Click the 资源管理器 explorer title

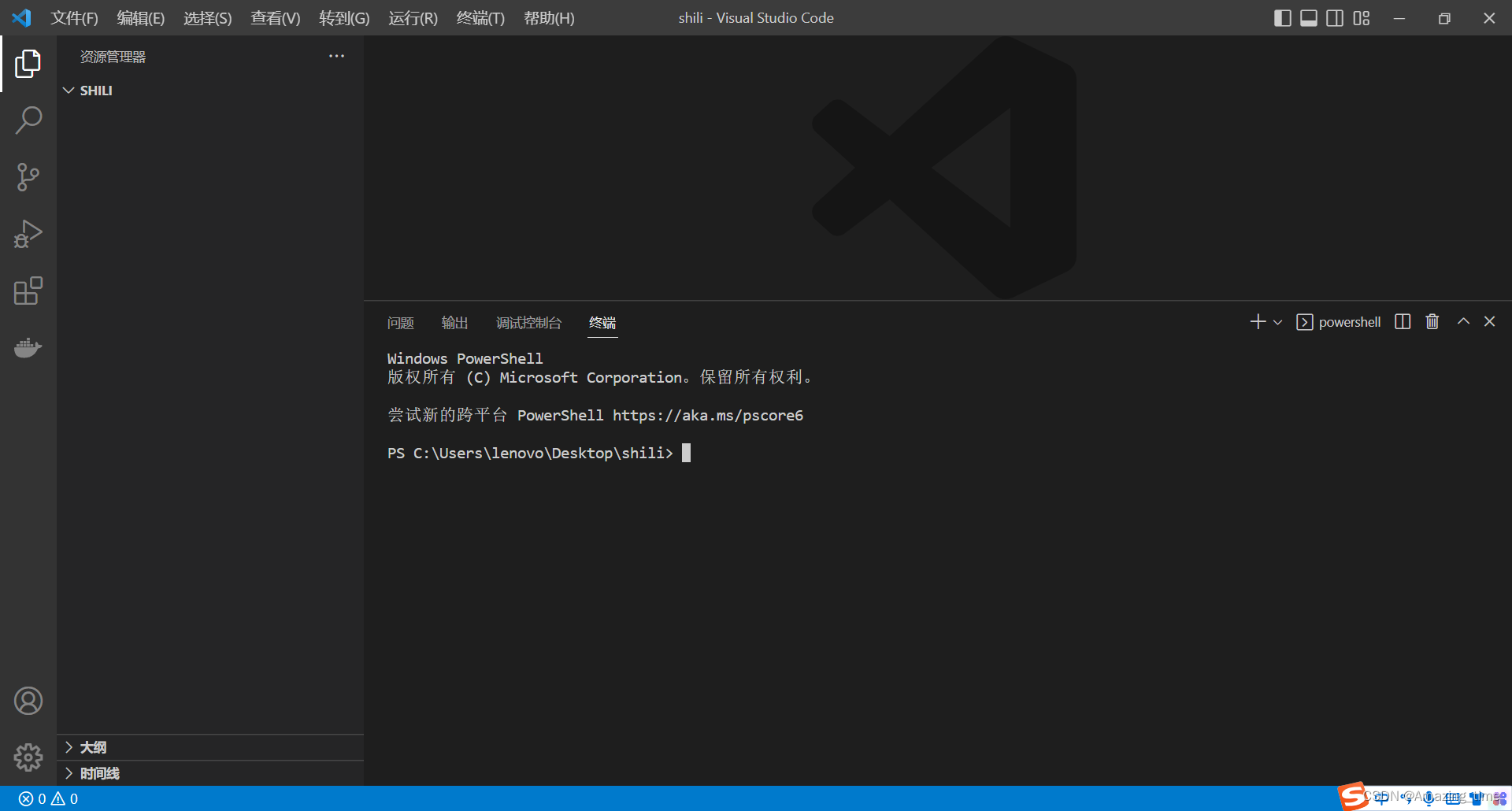click(x=113, y=57)
